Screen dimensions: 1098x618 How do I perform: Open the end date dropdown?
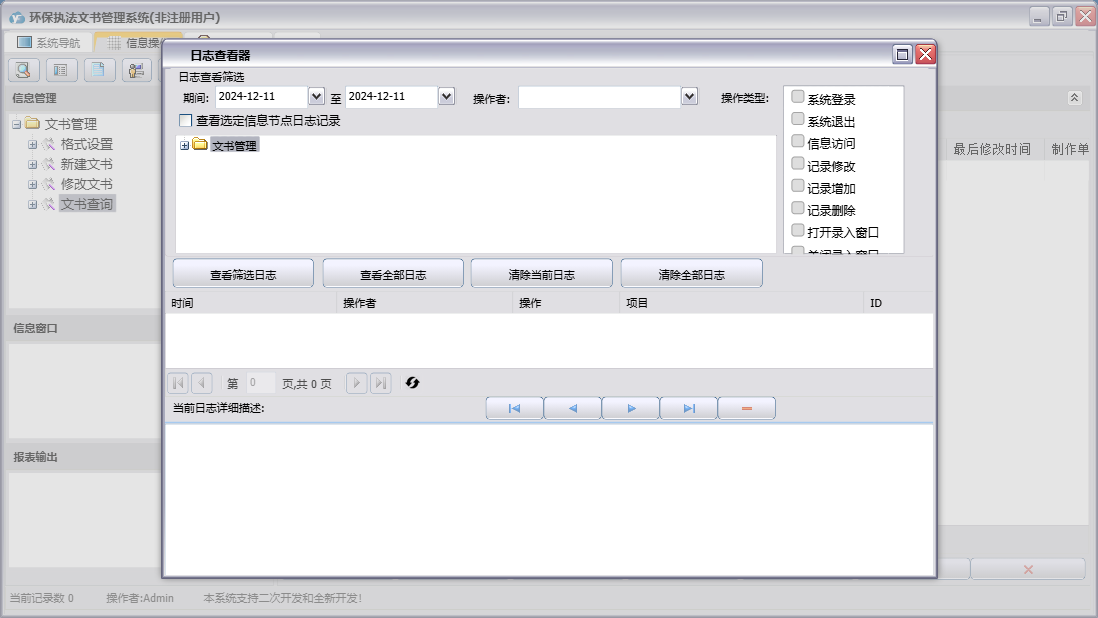(x=447, y=97)
